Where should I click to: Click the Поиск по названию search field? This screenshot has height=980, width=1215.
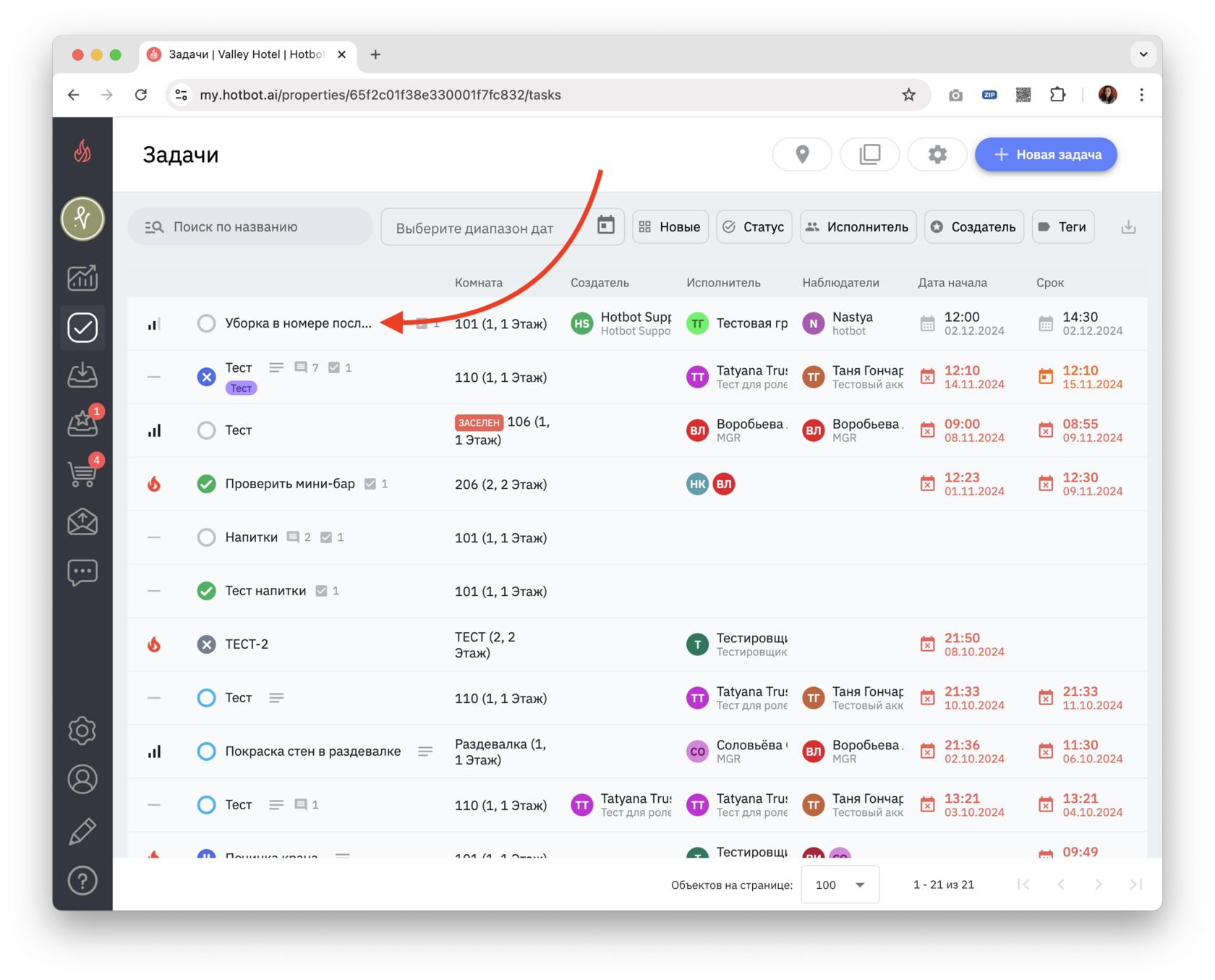tap(250, 227)
